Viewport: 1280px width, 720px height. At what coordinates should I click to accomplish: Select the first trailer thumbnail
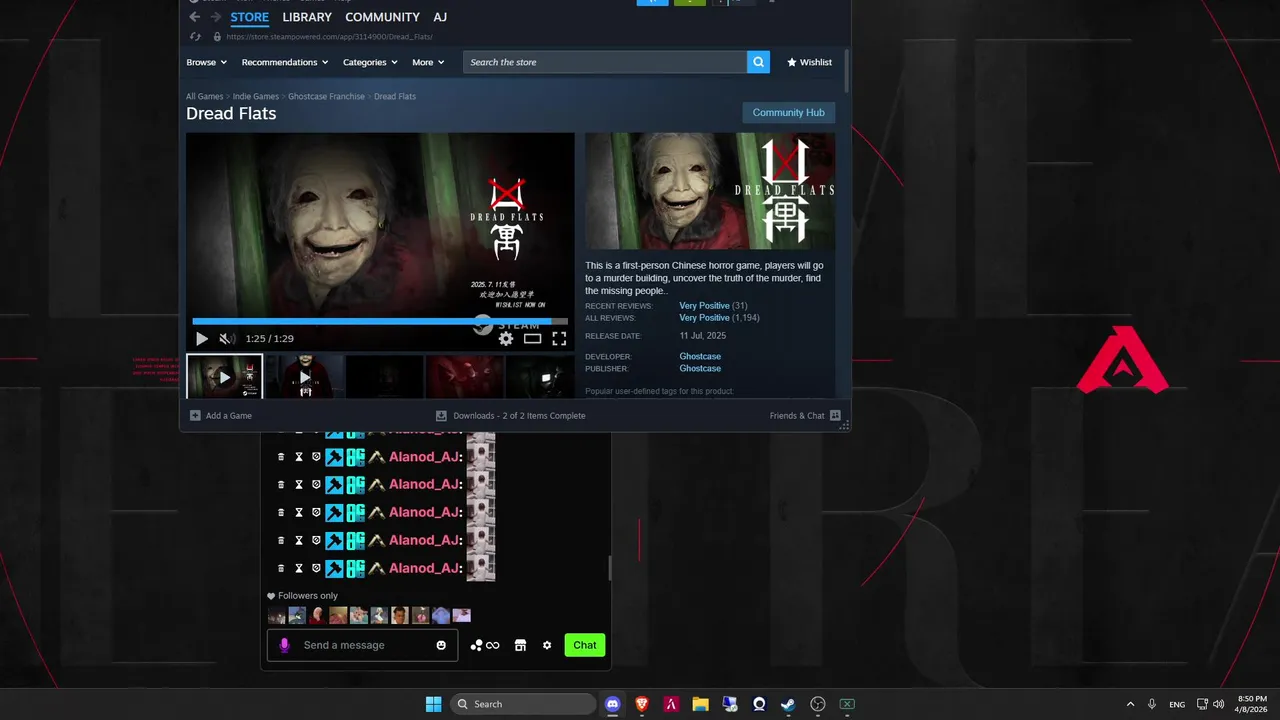225,377
